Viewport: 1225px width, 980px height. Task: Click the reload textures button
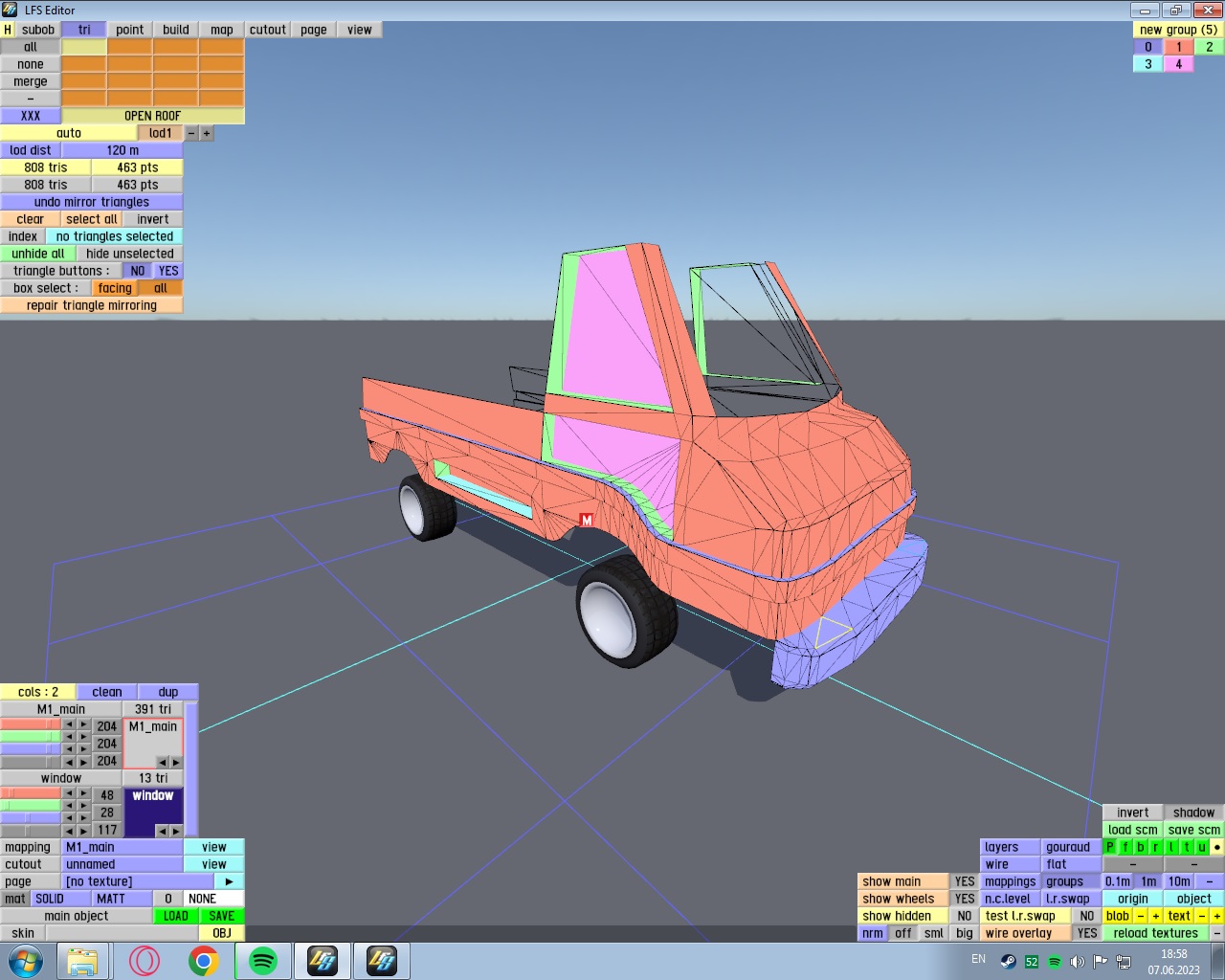pyautogui.click(x=1156, y=933)
